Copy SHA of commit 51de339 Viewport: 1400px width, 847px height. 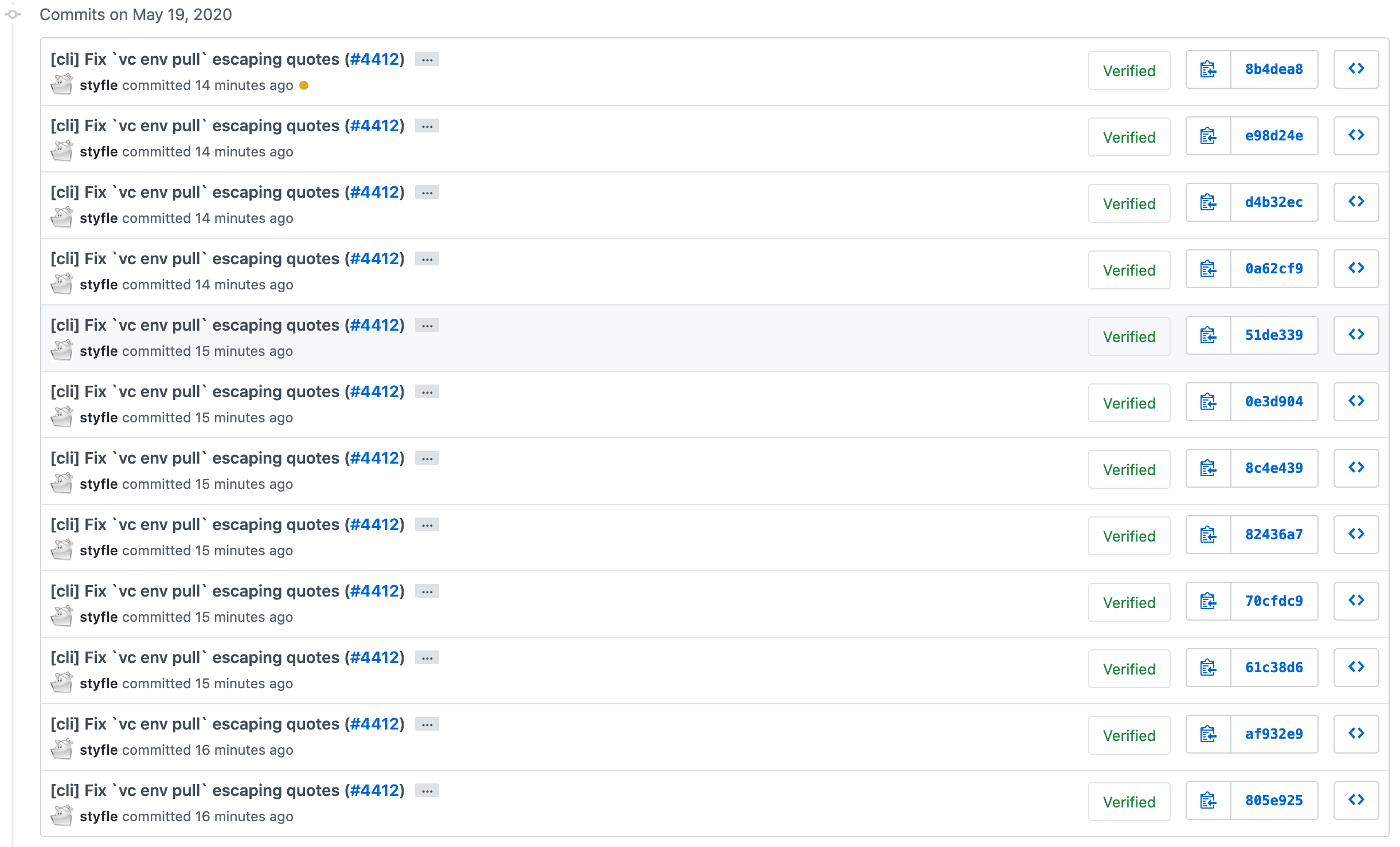(1207, 335)
